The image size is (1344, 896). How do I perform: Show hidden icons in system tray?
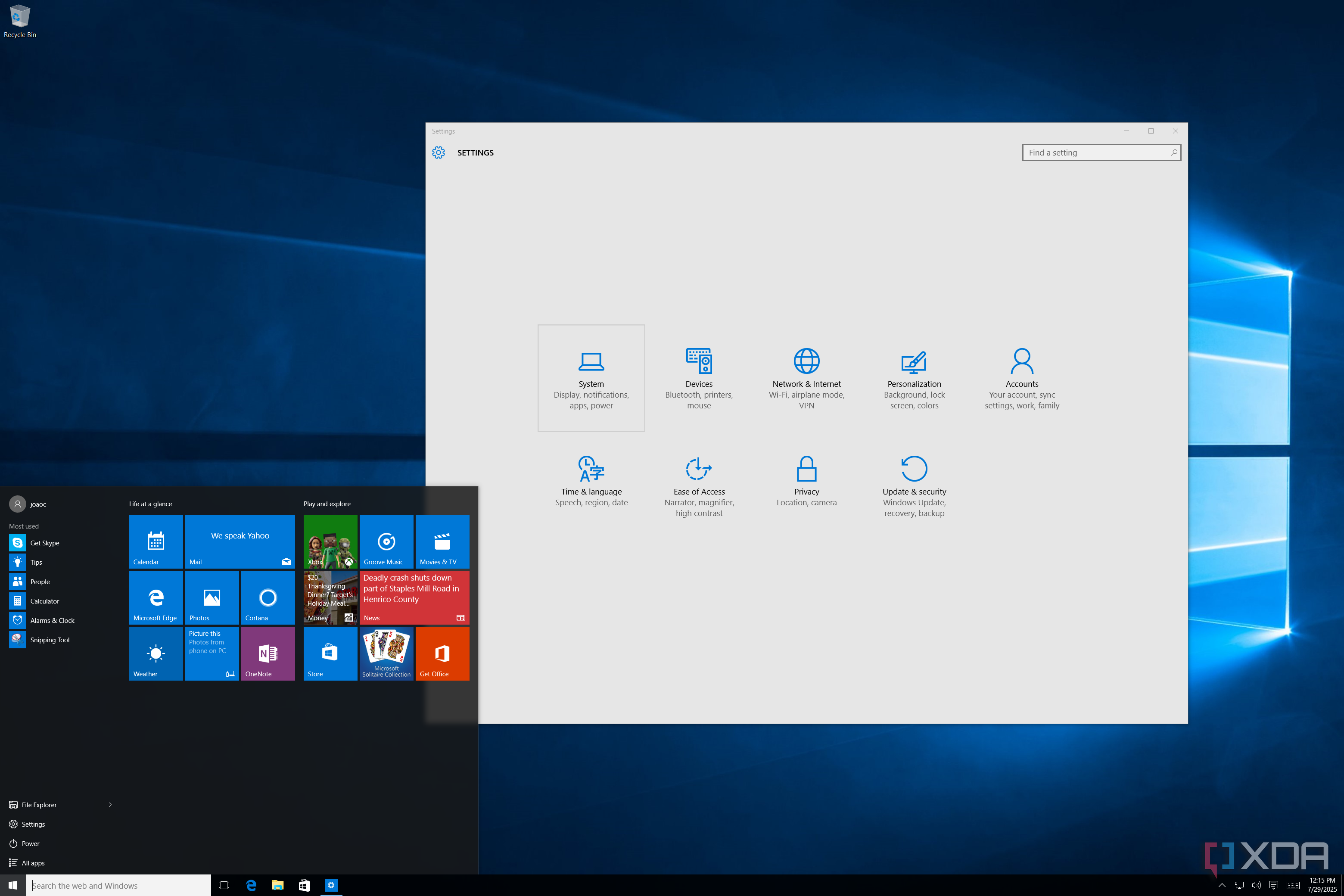[1222, 885]
